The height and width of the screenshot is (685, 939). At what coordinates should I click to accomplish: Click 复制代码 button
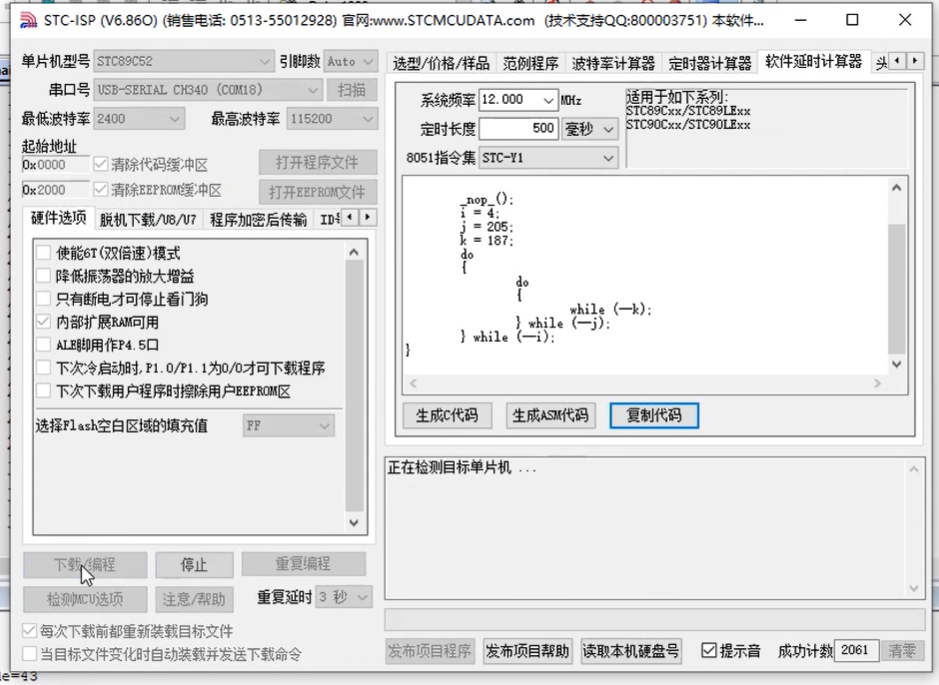pos(654,415)
